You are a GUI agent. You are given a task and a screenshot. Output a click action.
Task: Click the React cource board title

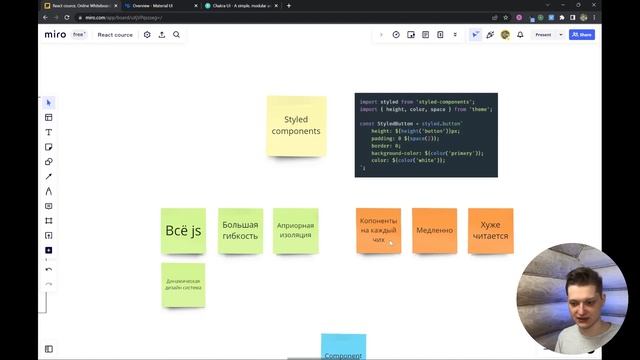pos(115,35)
